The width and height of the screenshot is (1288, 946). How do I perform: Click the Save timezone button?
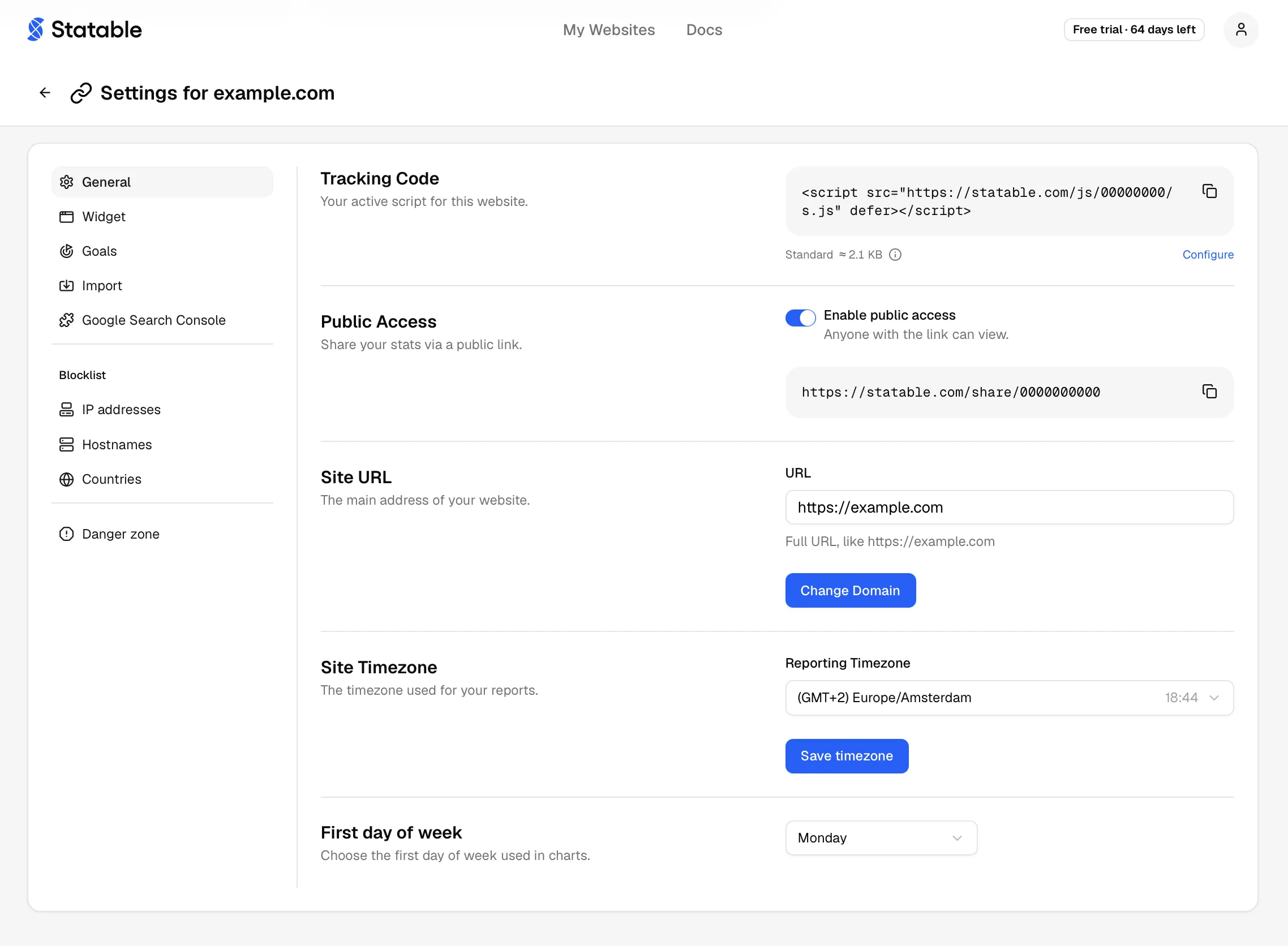(x=847, y=756)
